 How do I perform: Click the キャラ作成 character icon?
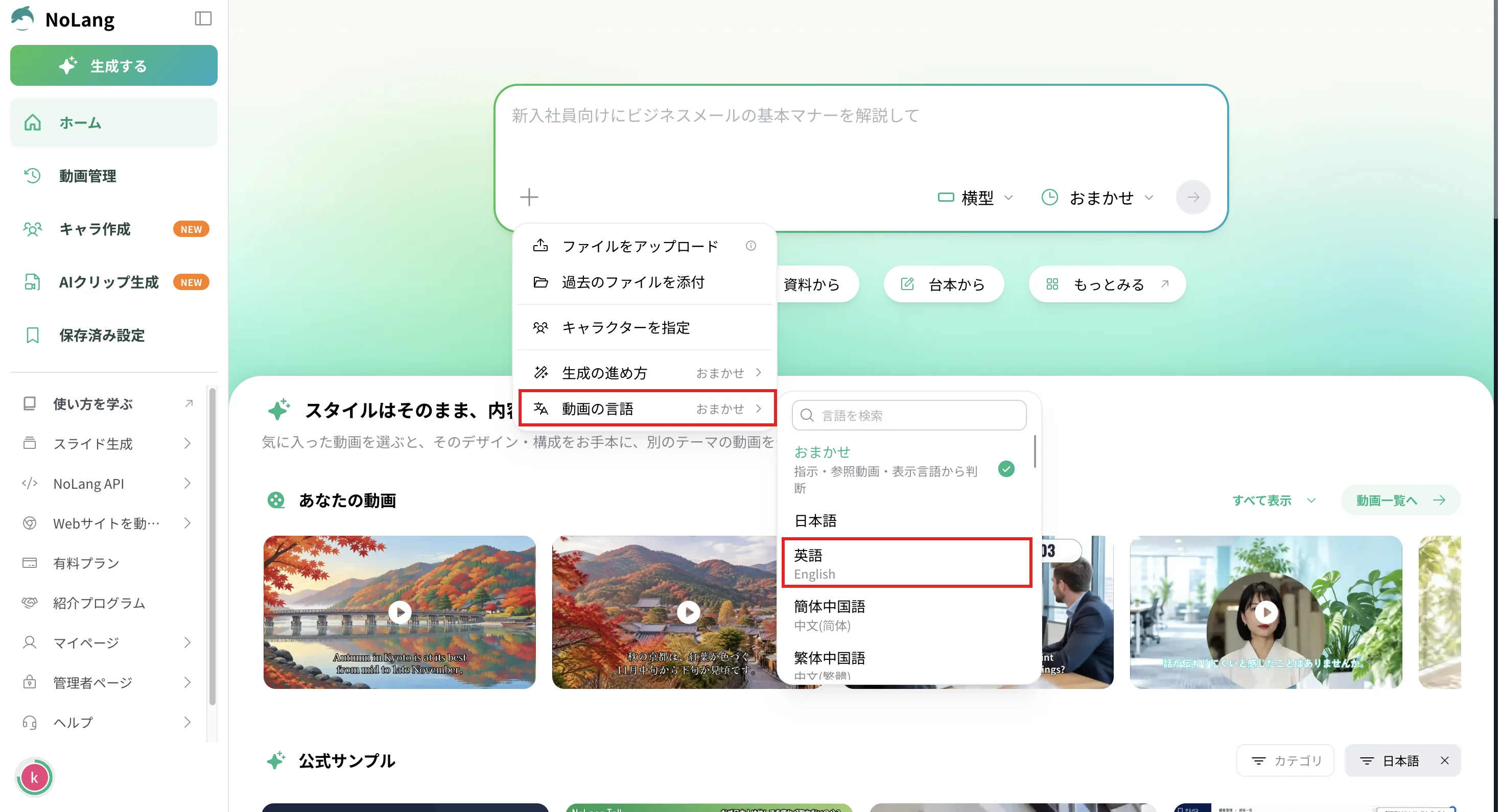coord(33,229)
